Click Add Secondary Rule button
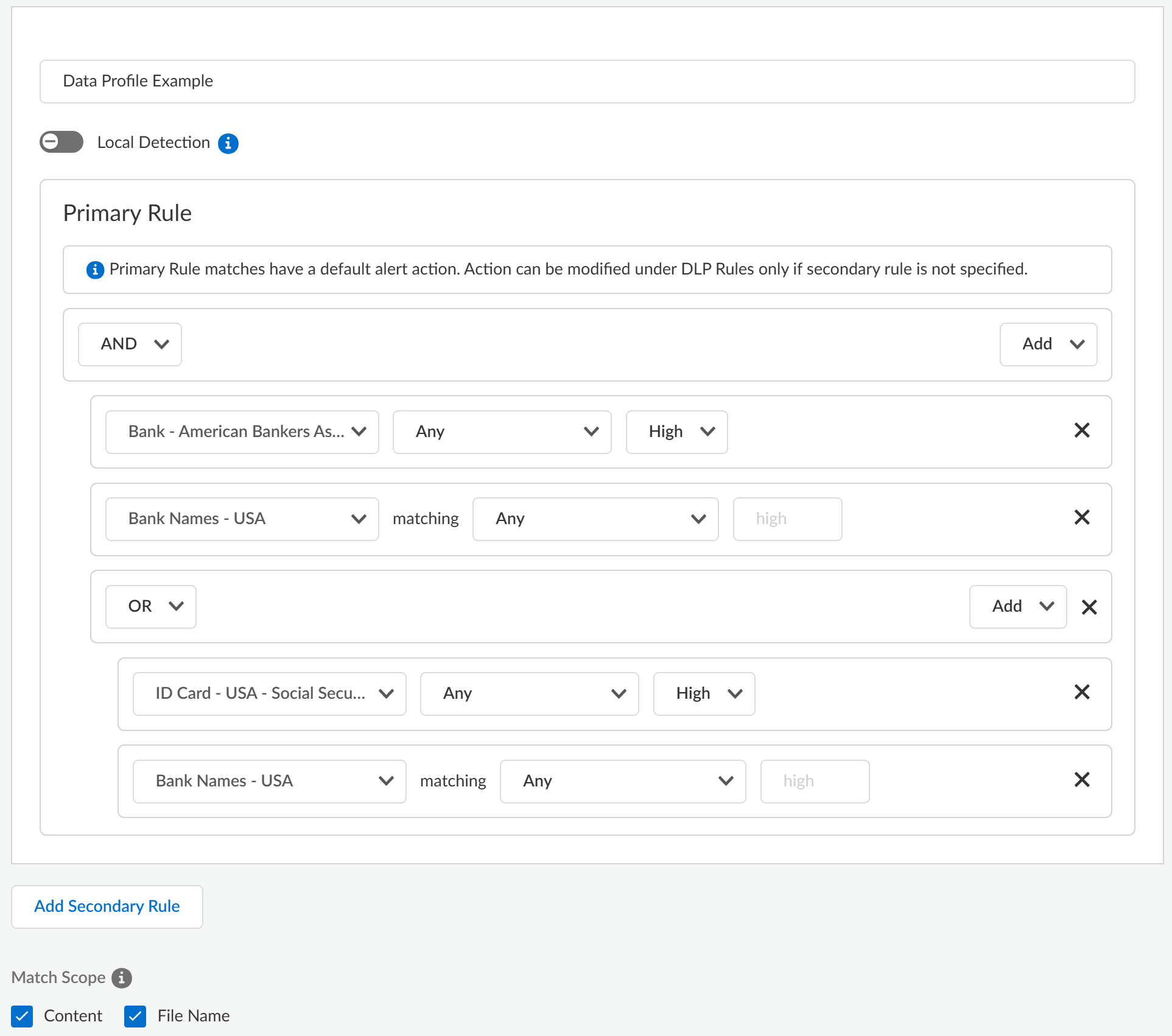 point(107,906)
